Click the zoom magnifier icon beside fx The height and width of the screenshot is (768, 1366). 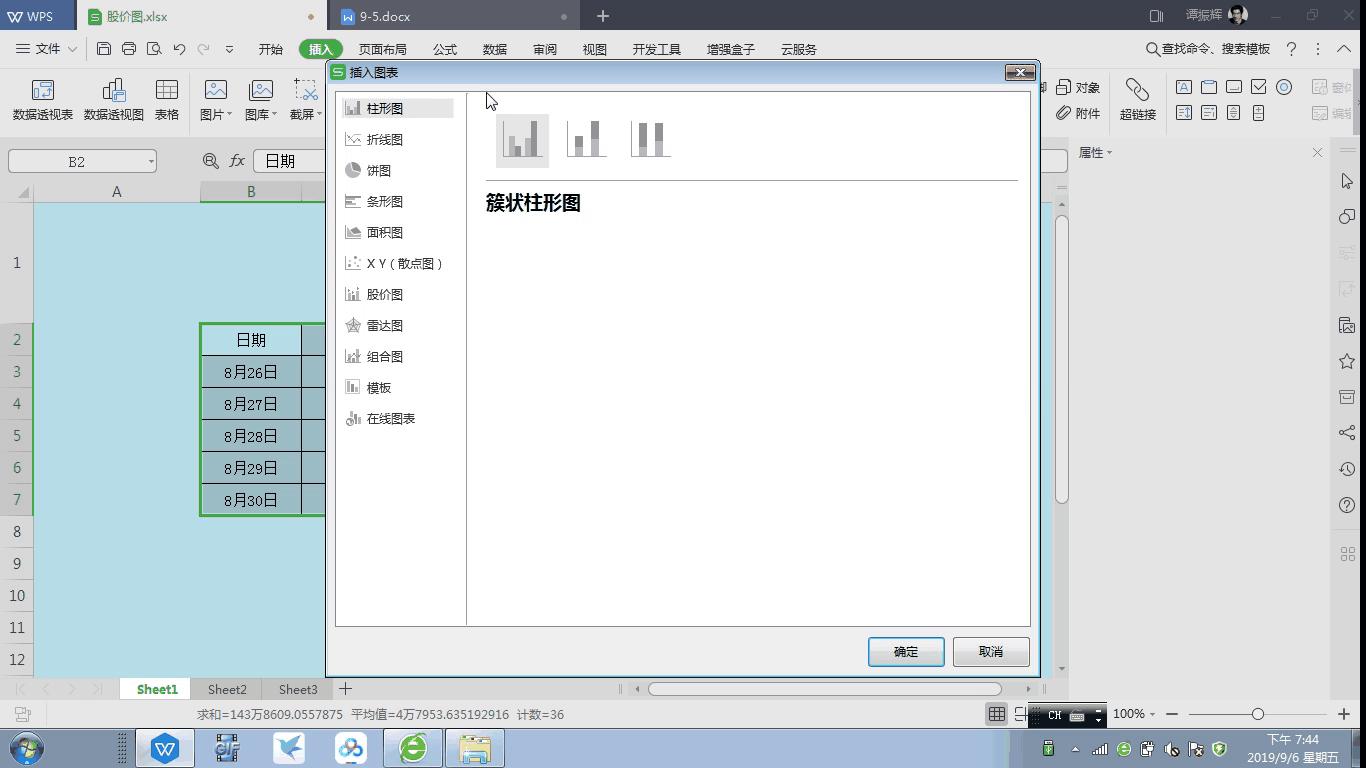coord(210,161)
